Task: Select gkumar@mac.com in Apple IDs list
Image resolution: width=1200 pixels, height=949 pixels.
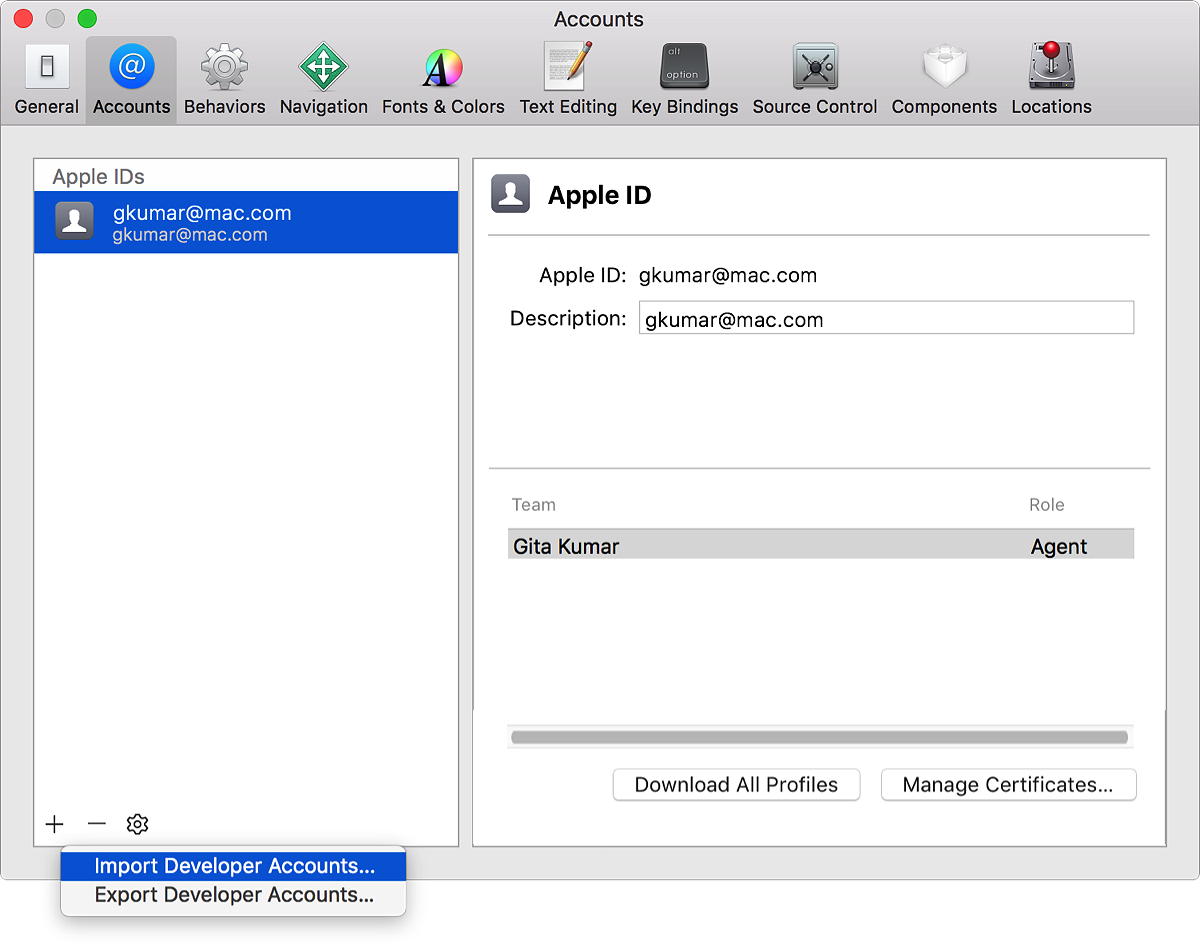Action: 246,222
